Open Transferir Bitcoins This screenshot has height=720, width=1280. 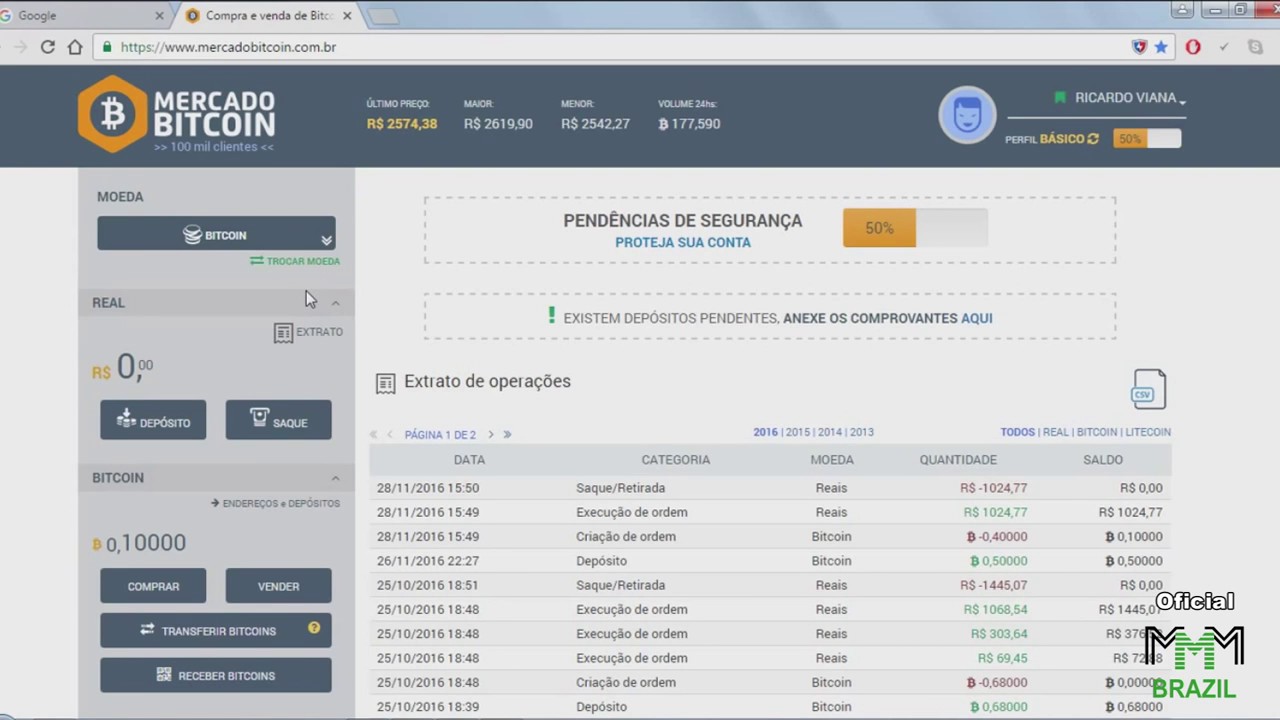[x=216, y=631]
